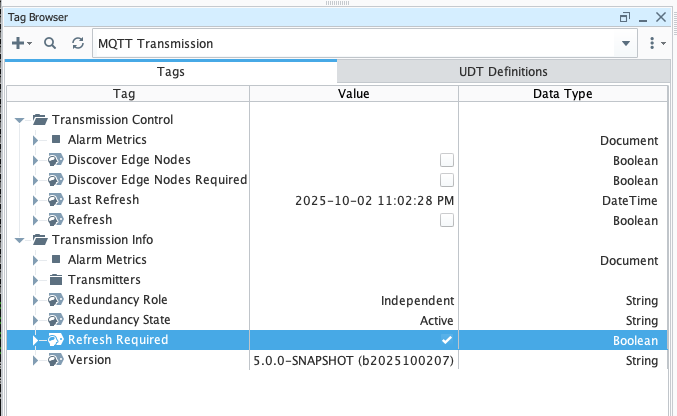Image resolution: width=677 pixels, height=416 pixels.
Task: Select the Tags tab
Action: click(170, 72)
